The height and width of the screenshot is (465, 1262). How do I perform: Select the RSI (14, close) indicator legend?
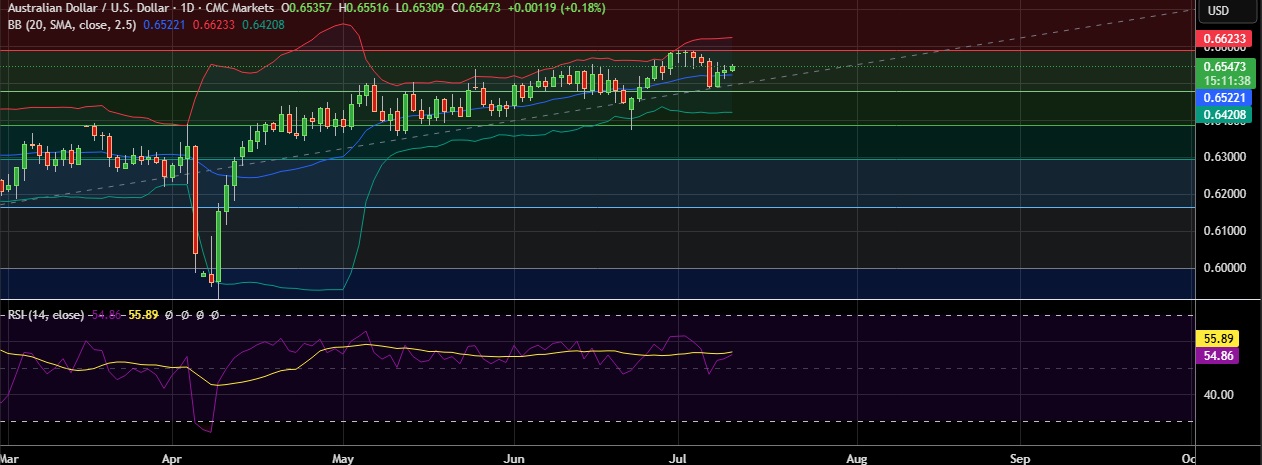coord(46,314)
